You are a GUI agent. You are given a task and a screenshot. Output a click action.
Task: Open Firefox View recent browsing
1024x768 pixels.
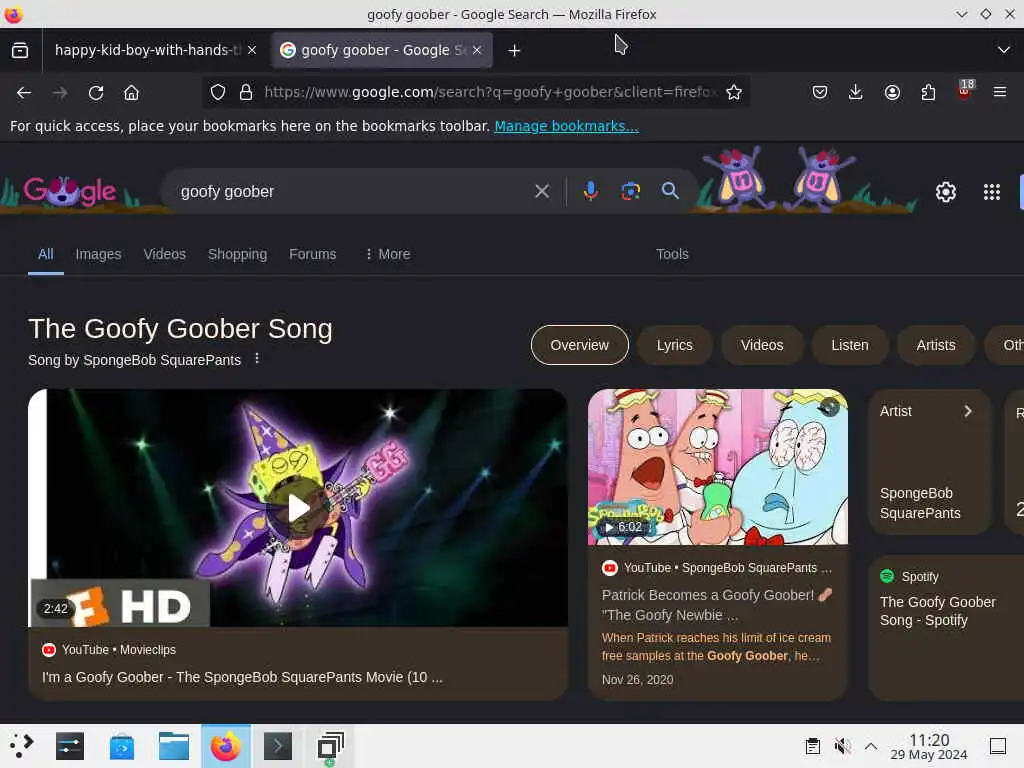(20, 50)
